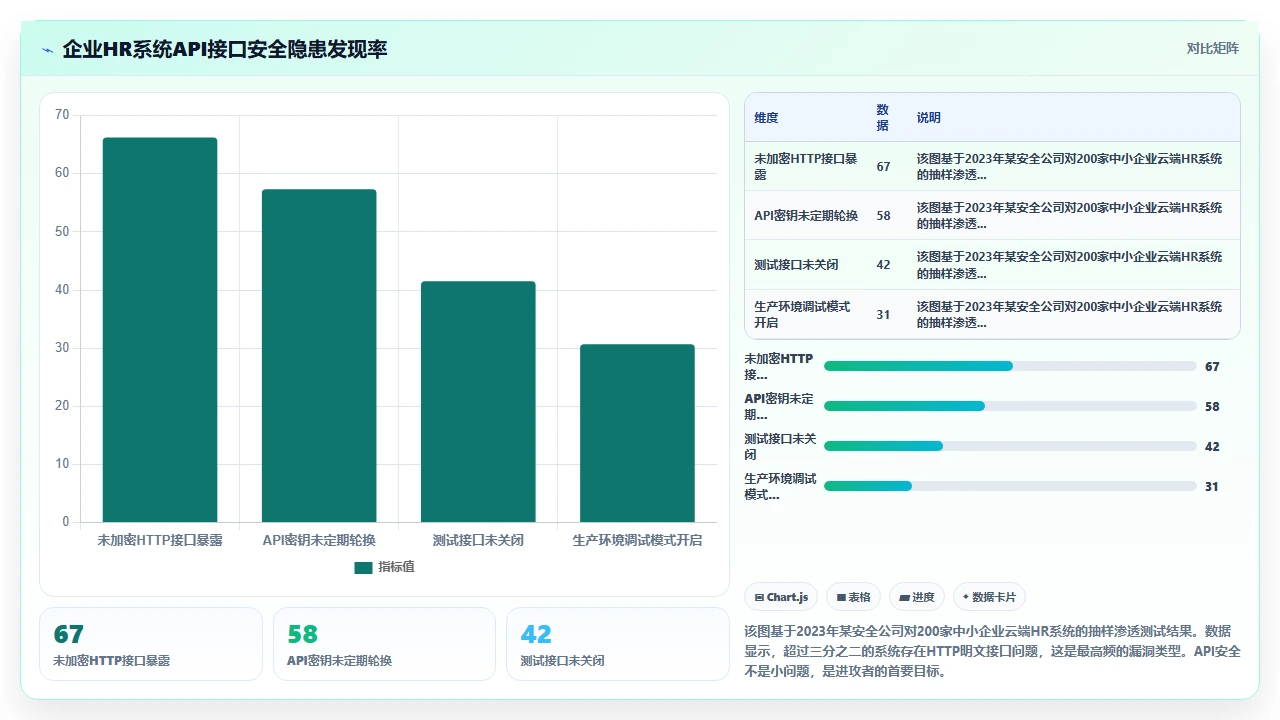The height and width of the screenshot is (720, 1280).
Task: Click the x-axis label 未加密HTTP接口暴露
Action: pyautogui.click(x=160, y=540)
